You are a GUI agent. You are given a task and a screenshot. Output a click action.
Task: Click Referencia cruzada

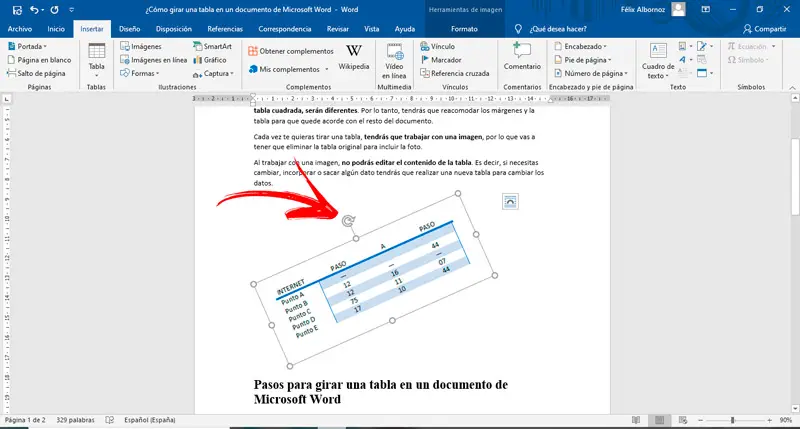(x=455, y=73)
